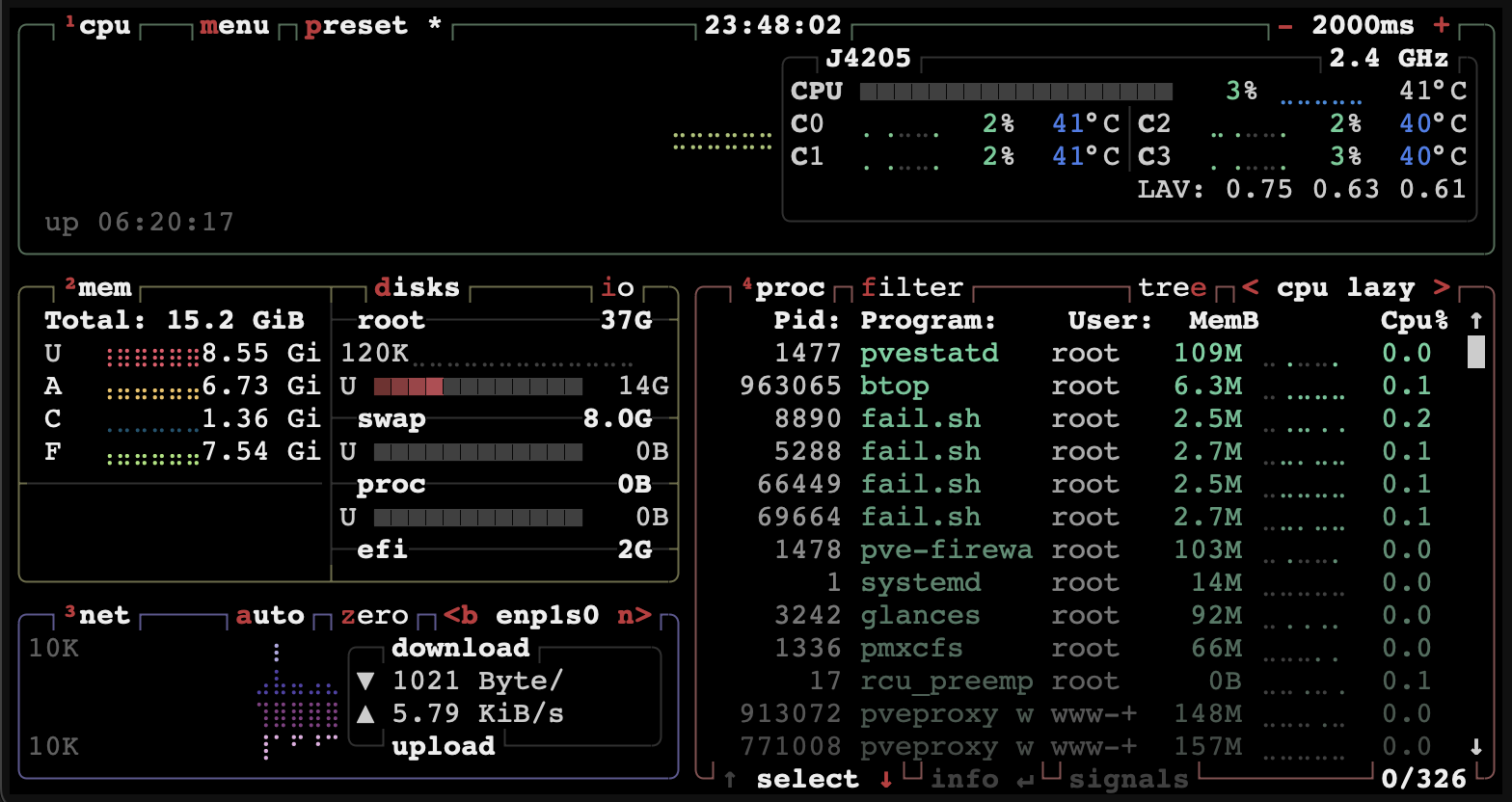Move process selection down with red arrow
This screenshot has height=802, width=1512.
[x=885, y=780]
